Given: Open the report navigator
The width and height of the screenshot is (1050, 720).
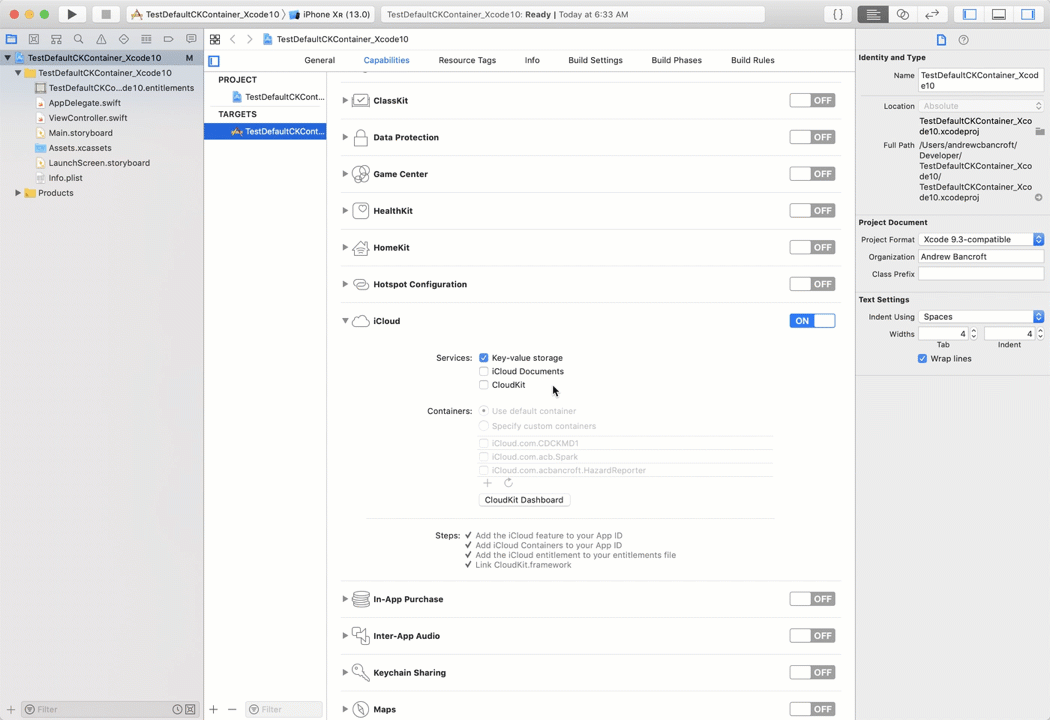Looking at the screenshot, I should [x=191, y=39].
